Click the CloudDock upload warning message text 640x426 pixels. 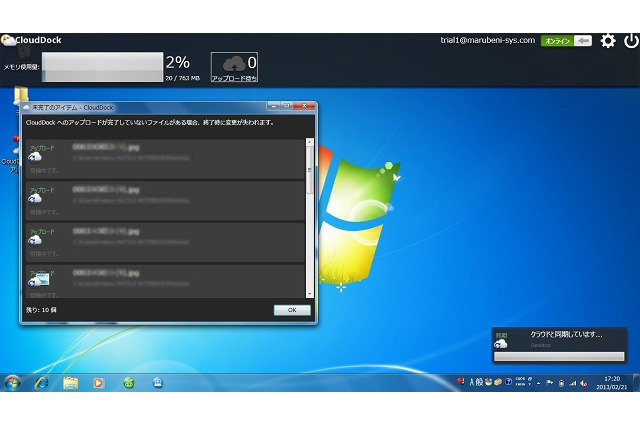150,122
